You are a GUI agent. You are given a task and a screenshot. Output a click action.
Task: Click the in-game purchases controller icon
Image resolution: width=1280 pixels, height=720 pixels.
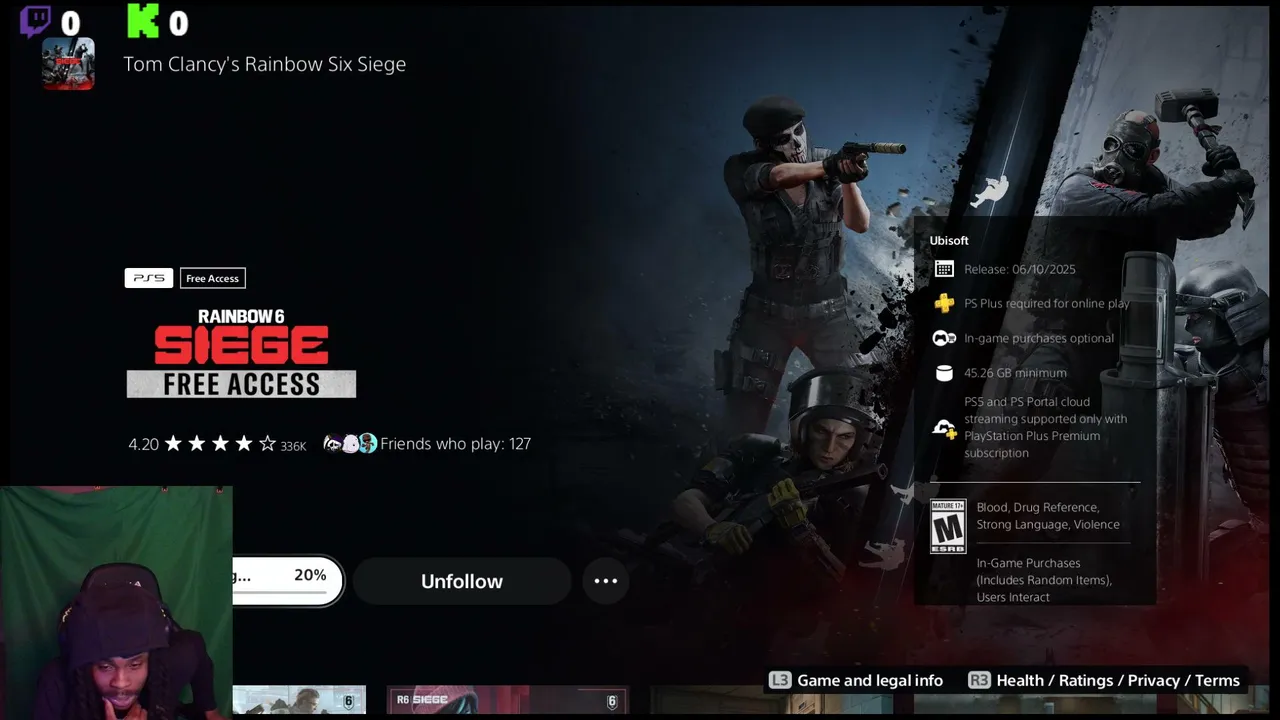click(x=944, y=338)
